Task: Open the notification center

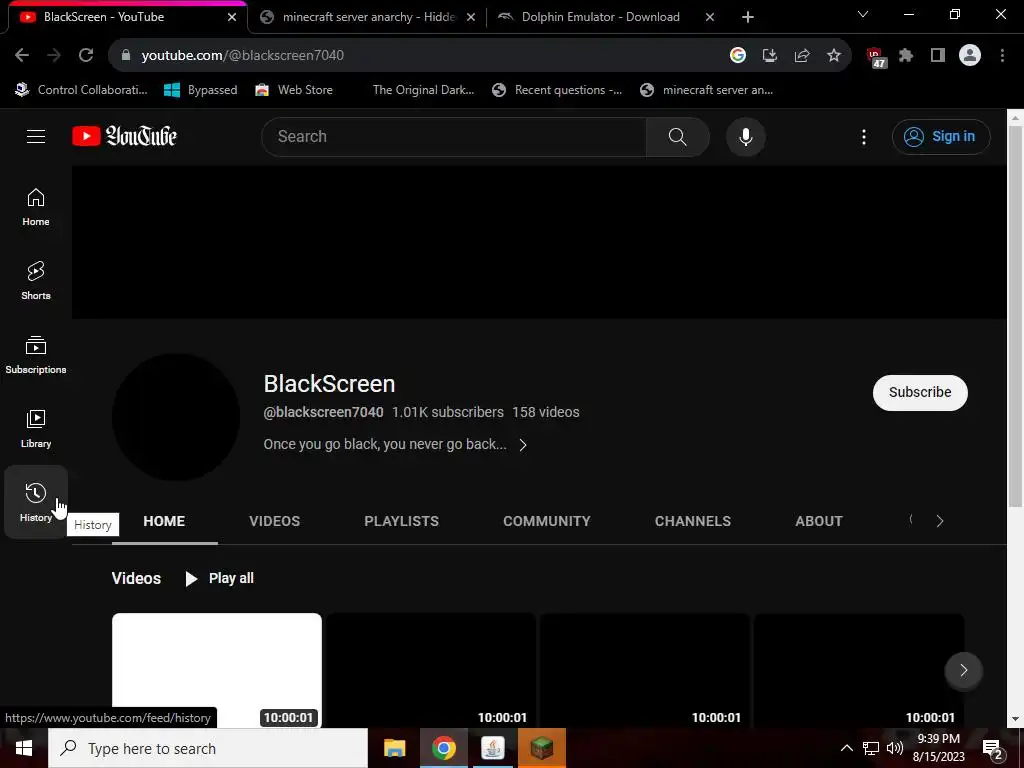Action: click(x=993, y=750)
